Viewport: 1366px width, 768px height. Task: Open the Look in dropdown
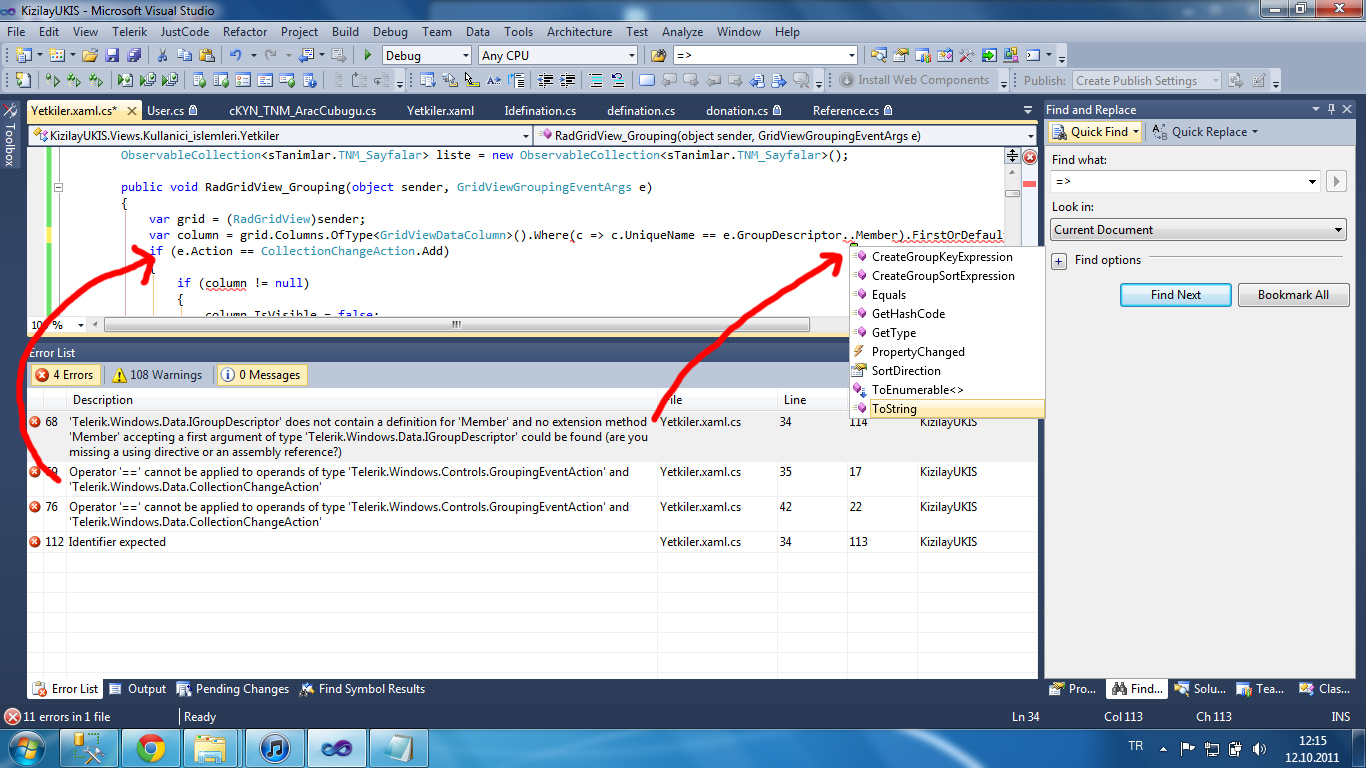click(x=1198, y=230)
